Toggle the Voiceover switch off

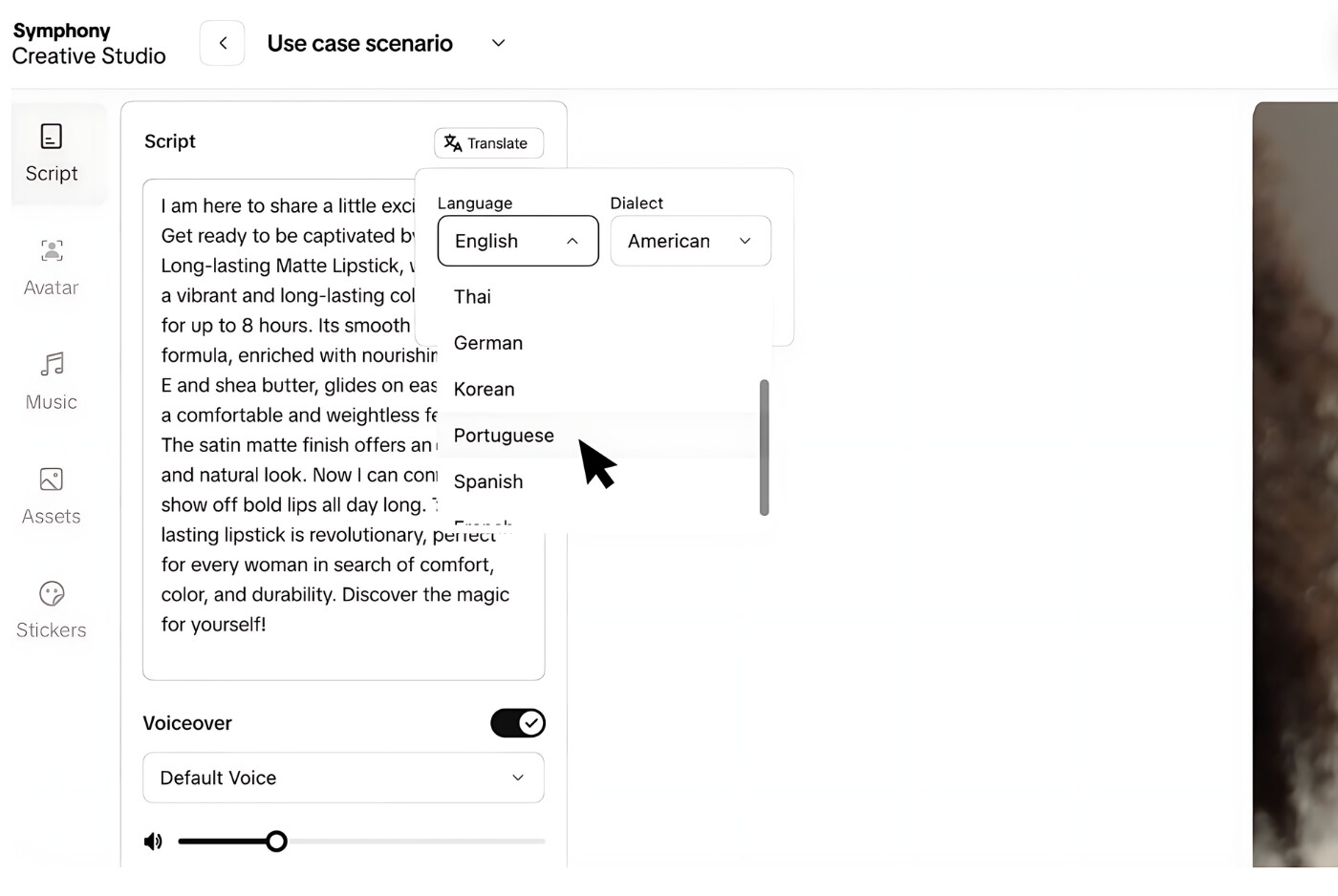[518, 723]
